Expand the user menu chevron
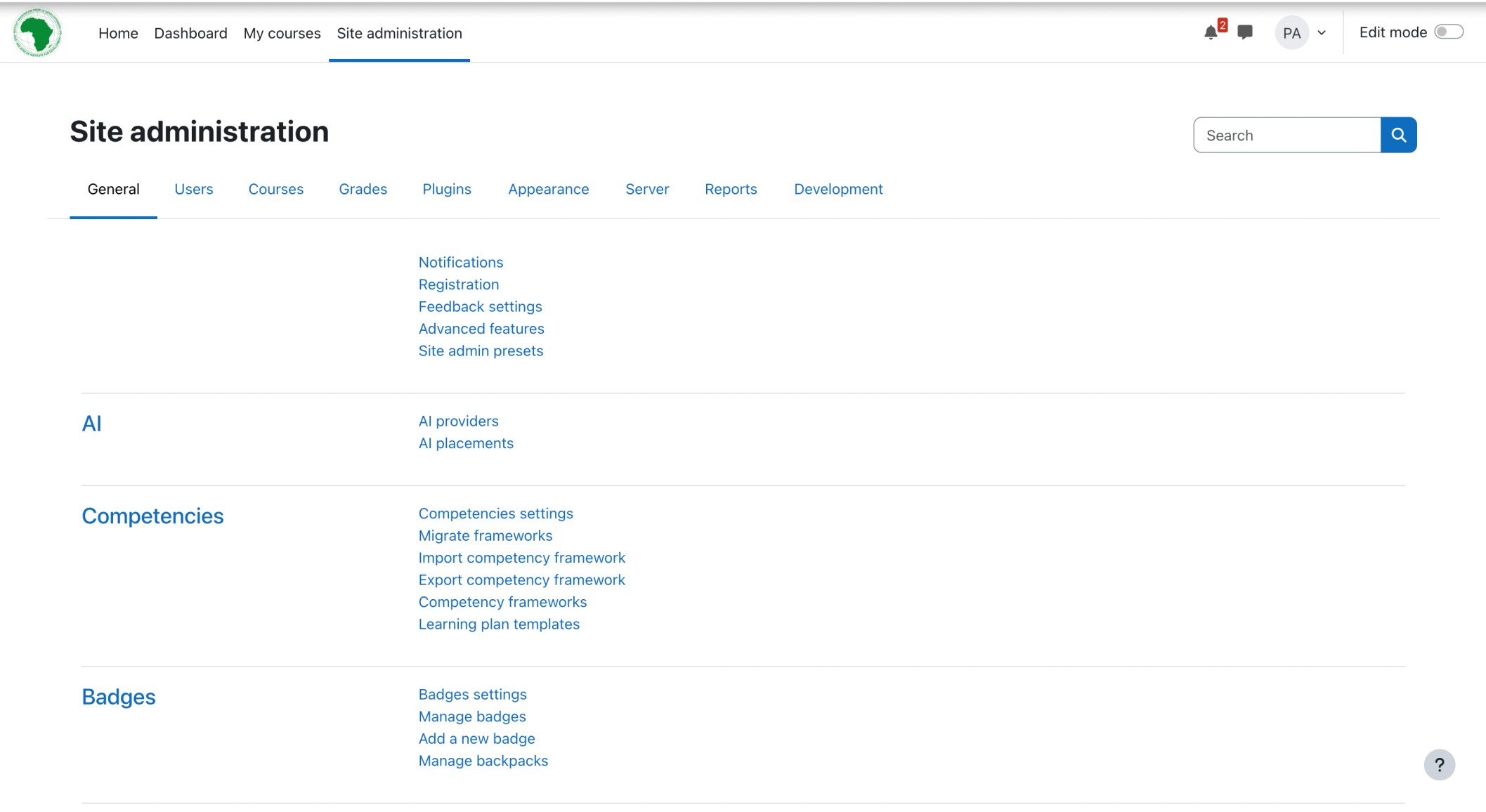The width and height of the screenshot is (1486, 812). pos(1322,32)
